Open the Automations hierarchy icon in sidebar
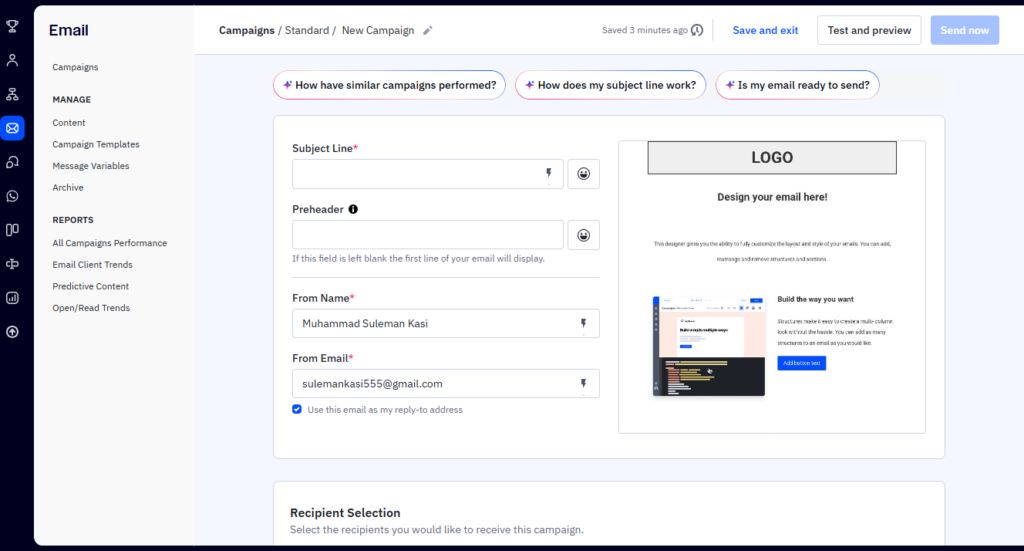1024x551 pixels. pos(12,94)
